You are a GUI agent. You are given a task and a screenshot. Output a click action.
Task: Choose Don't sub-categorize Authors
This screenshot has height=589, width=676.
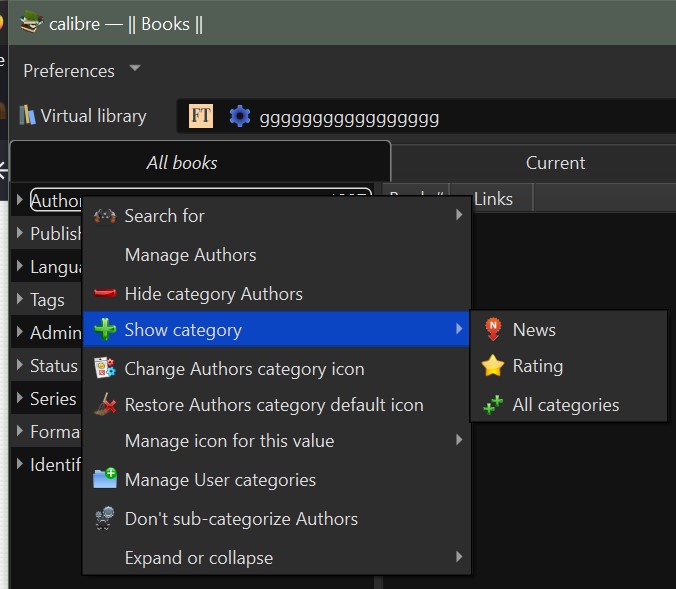240,519
